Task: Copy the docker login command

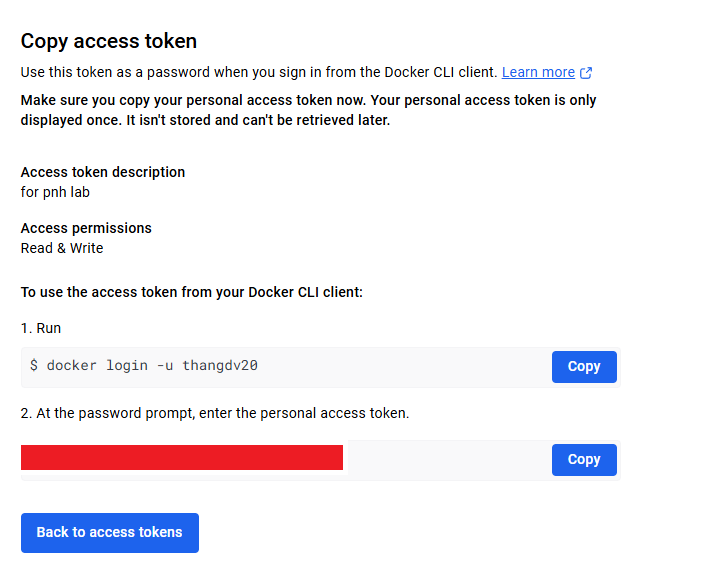Action: (584, 367)
